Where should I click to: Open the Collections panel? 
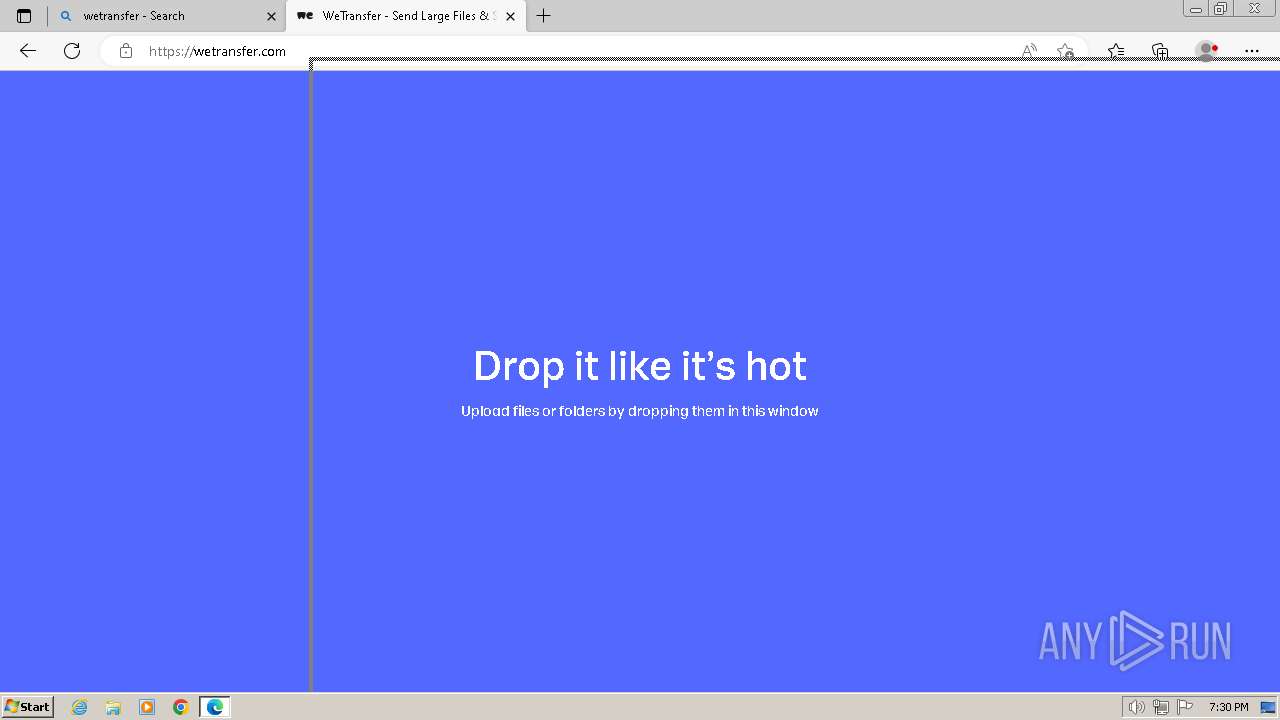[x=1160, y=51]
